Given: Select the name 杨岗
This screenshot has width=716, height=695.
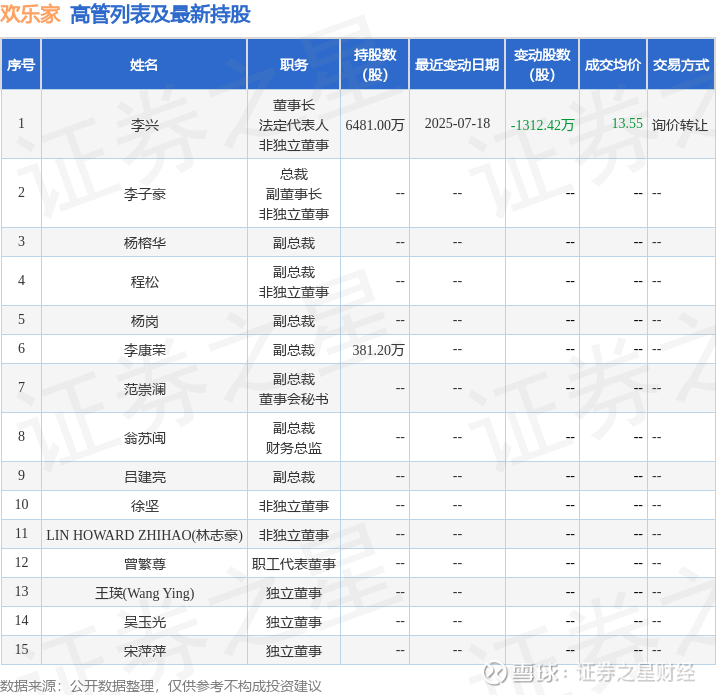Looking at the screenshot, I should point(144,321).
